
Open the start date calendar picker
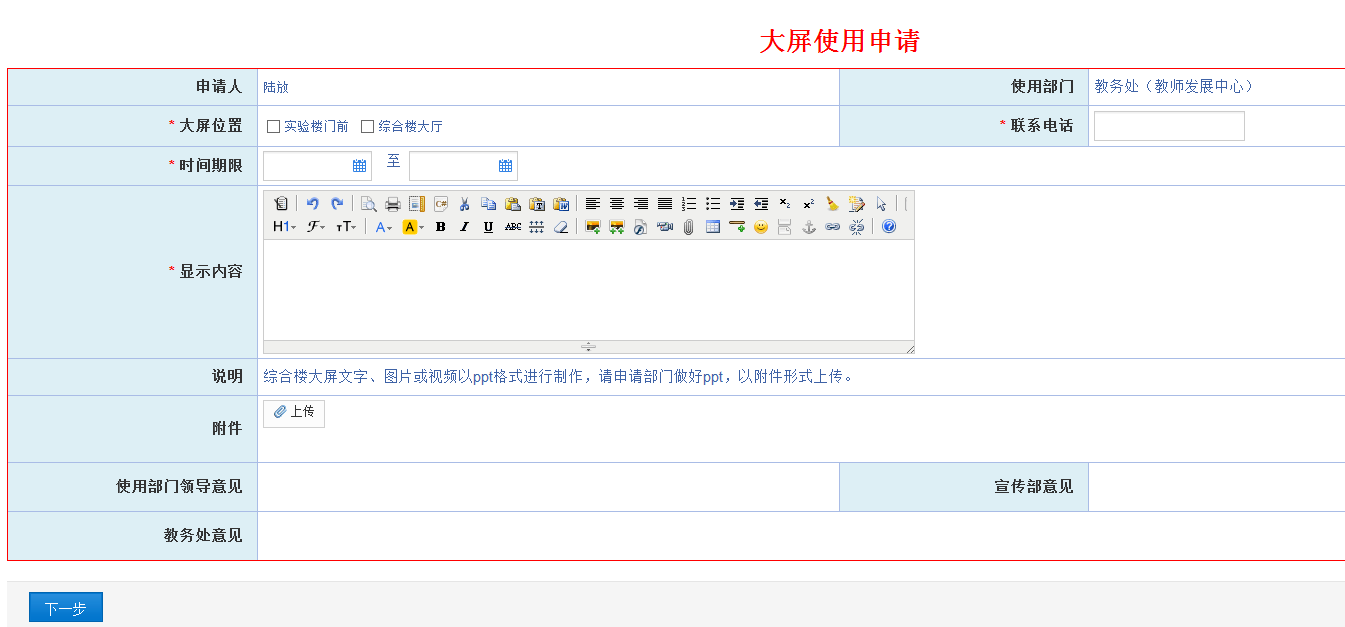[x=359, y=166]
